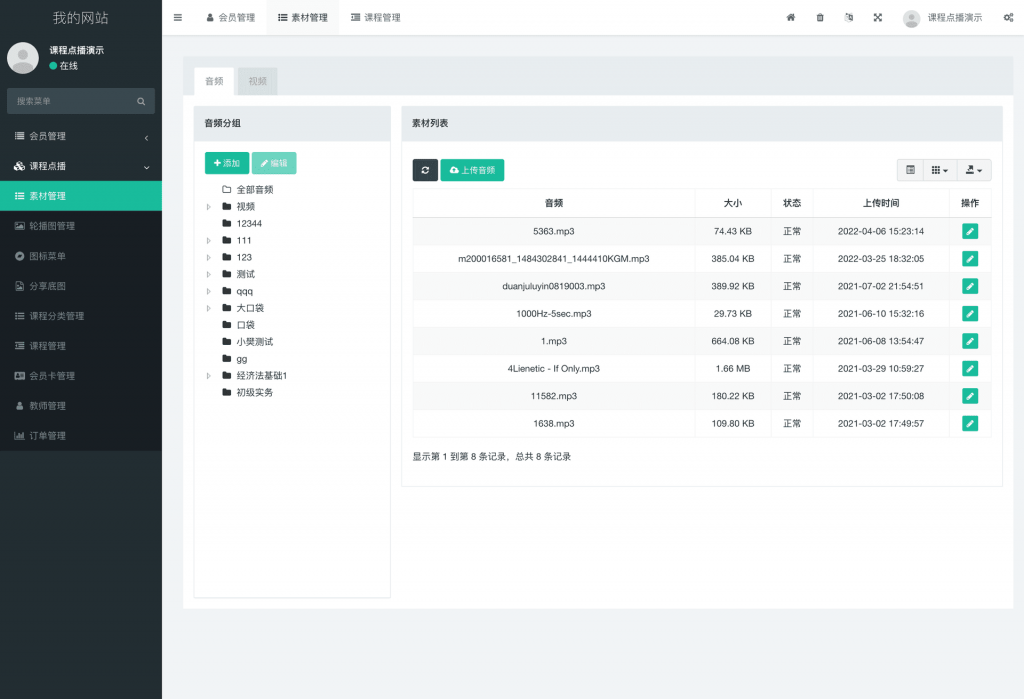Screen dimensions: 1024x699
Task: Open the columns dropdown in table toolbar
Action: coord(939,170)
